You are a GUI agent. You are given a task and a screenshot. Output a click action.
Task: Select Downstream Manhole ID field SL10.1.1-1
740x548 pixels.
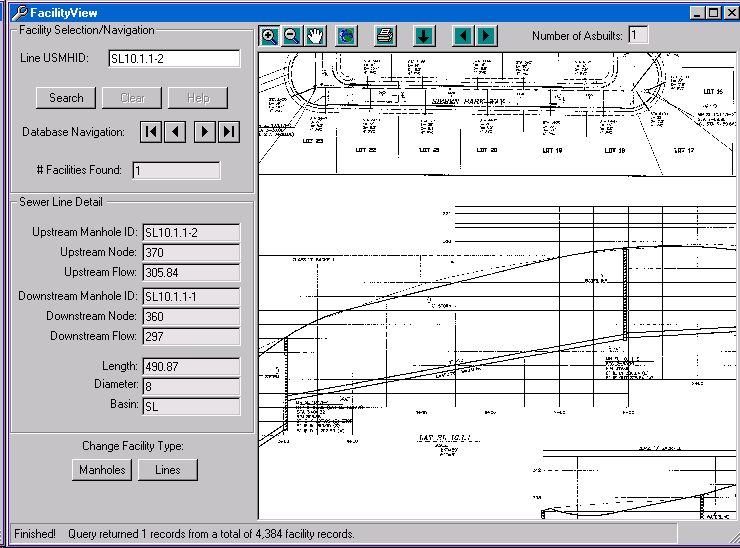pyautogui.click(x=191, y=297)
